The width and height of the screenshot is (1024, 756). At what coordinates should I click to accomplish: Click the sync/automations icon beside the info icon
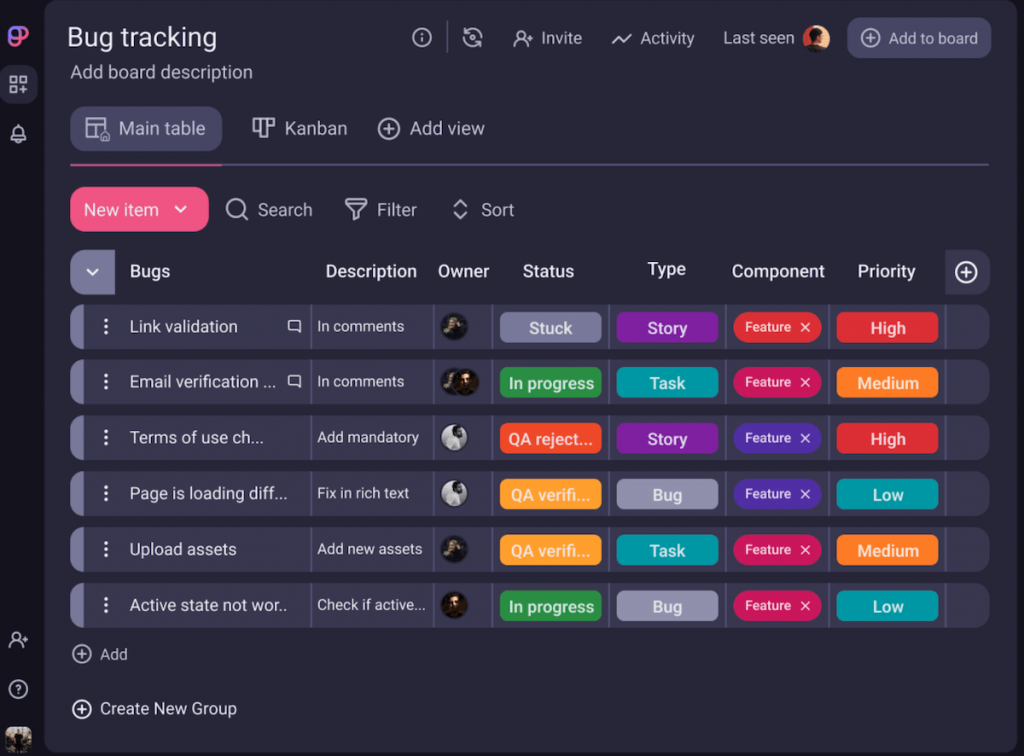[471, 37]
